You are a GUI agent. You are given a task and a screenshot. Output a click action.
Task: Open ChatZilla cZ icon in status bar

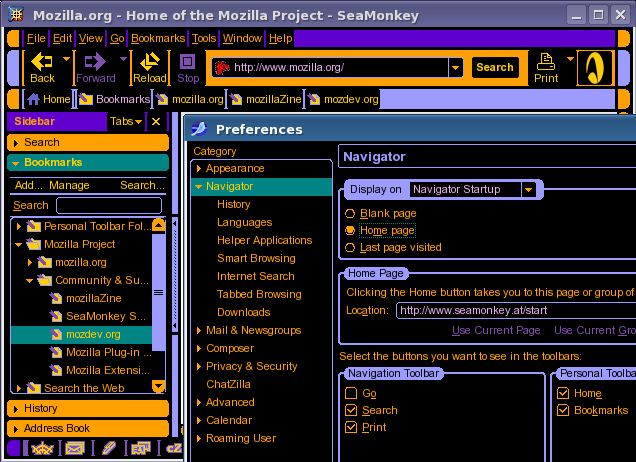pos(174,448)
